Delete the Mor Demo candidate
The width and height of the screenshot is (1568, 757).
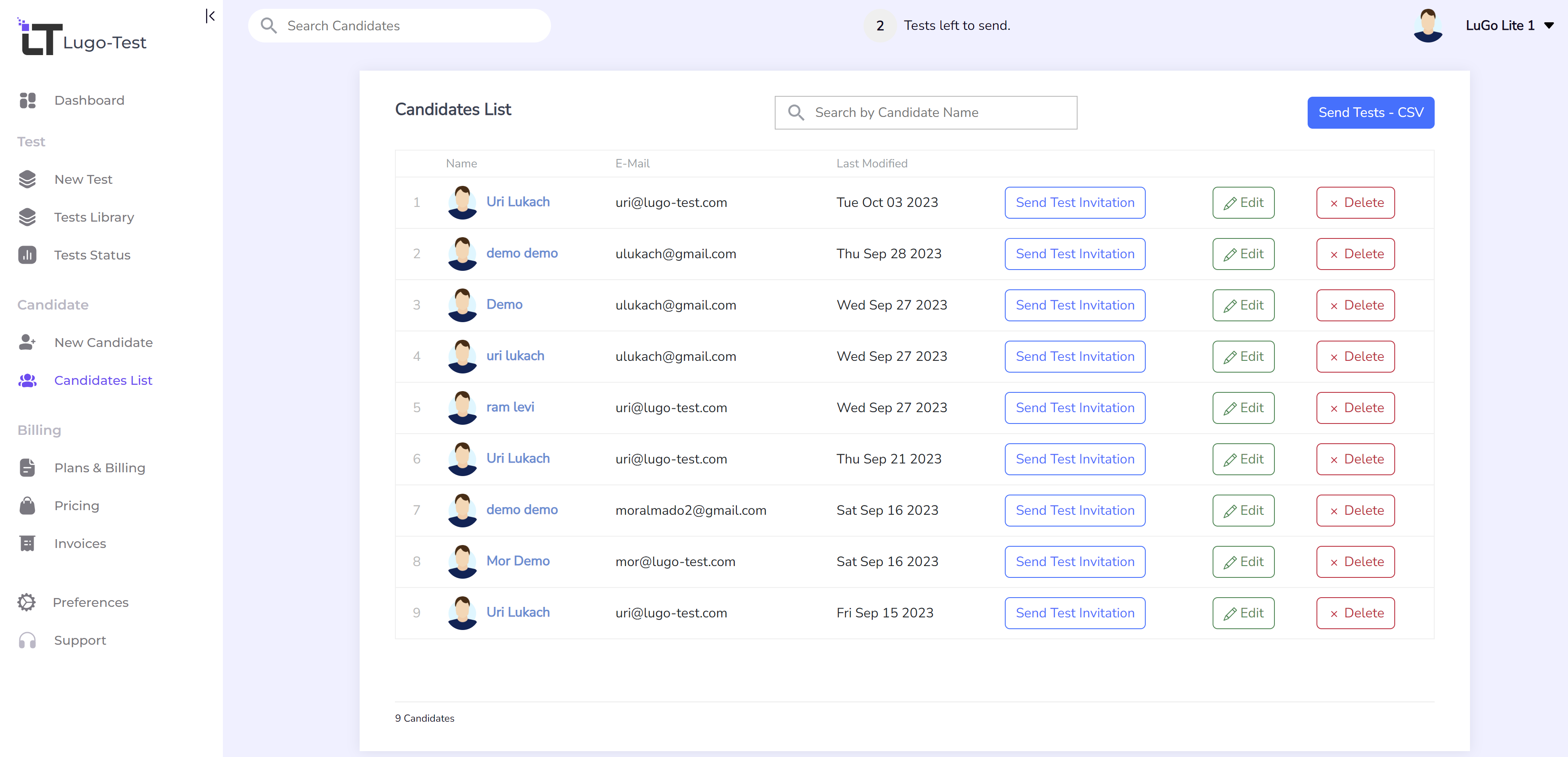pos(1355,562)
